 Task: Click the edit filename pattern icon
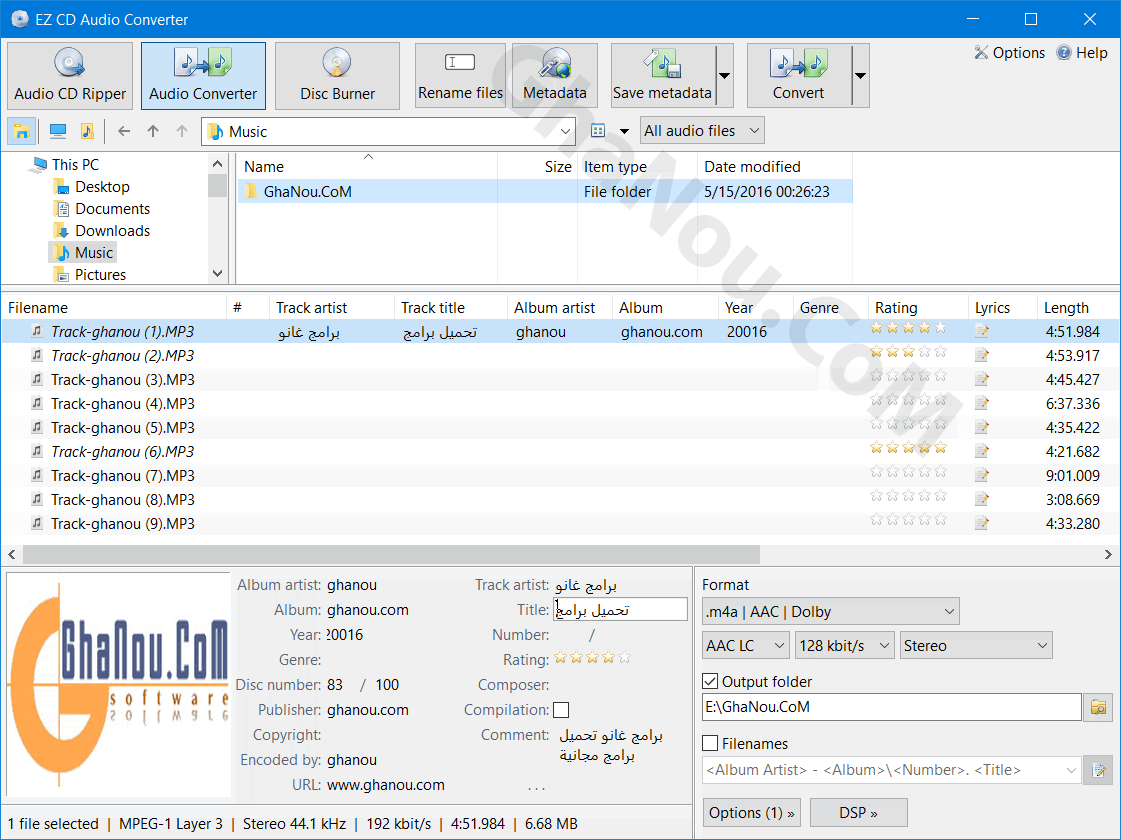[x=1098, y=770]
